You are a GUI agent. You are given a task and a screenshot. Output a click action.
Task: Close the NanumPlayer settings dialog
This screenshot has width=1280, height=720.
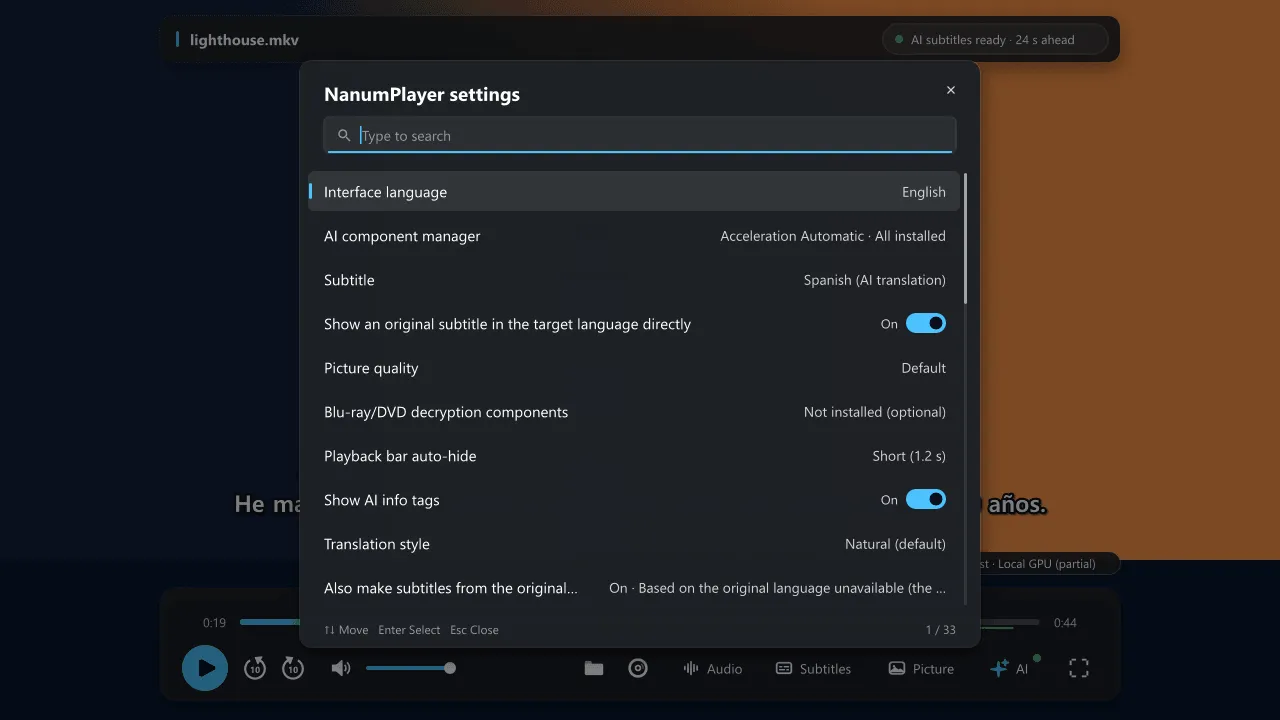[951, 90]
